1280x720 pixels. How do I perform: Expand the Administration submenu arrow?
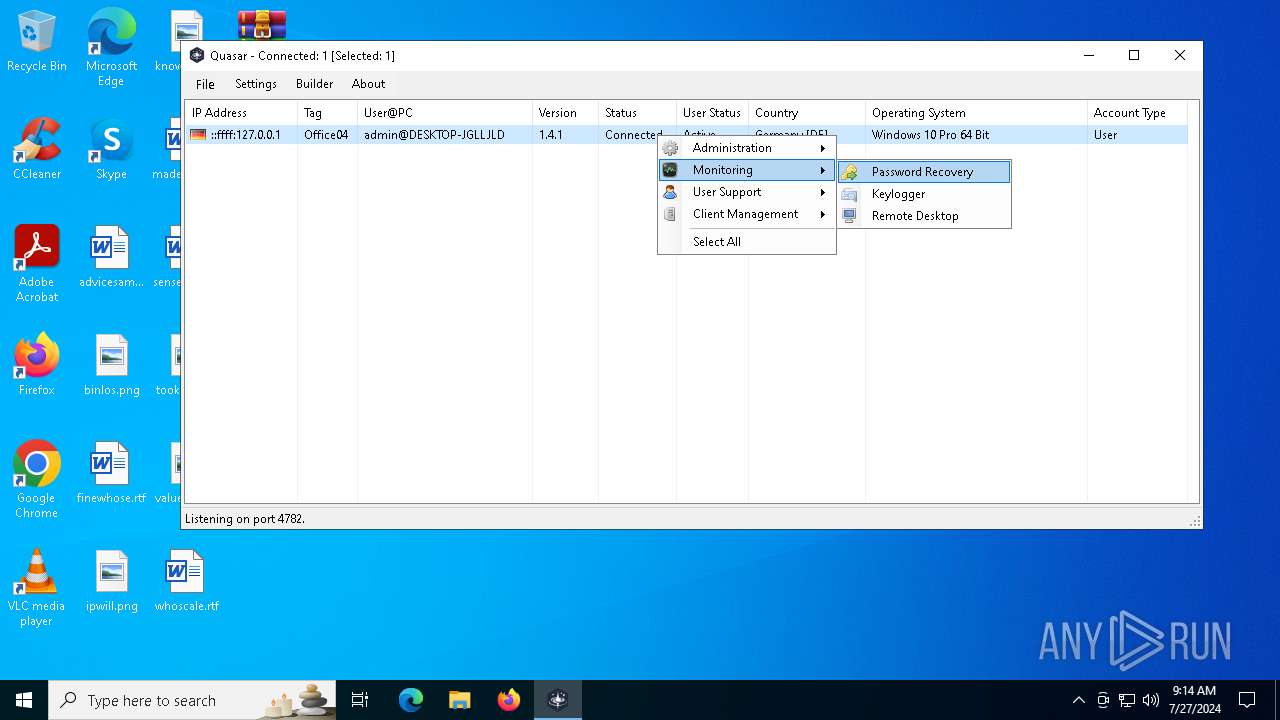(823, 148)
